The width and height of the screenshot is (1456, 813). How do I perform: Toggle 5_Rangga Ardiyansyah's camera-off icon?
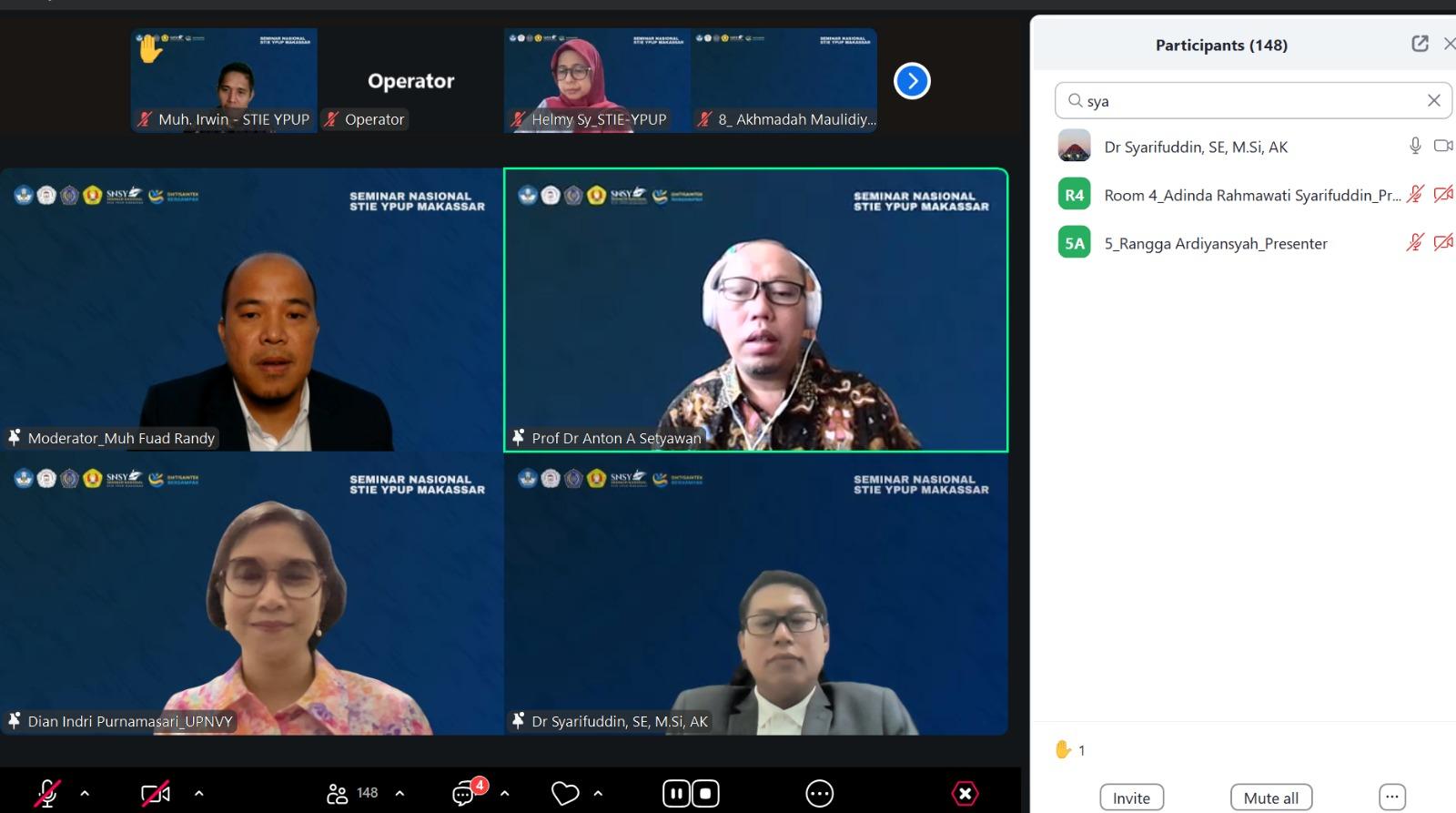pyautogui.click(x=1443, y=242)
